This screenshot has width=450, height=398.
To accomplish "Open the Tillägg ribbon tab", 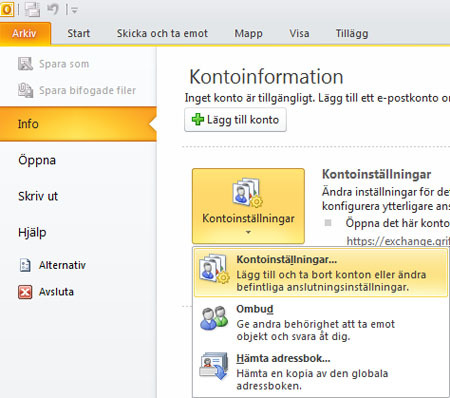I will (352, 33).
